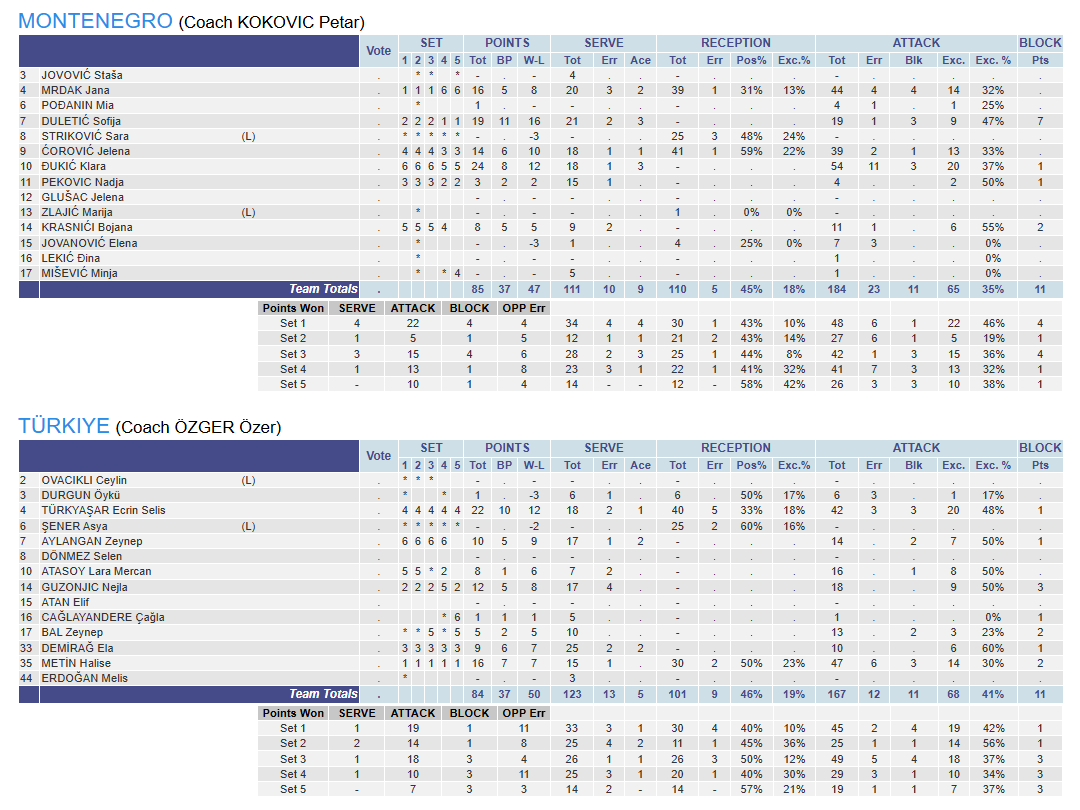Image resolution: width=1080 pixels, height=810 pixels.
Task: Select KRASNIĆI Bojana player row
Action: pos(84,227)
